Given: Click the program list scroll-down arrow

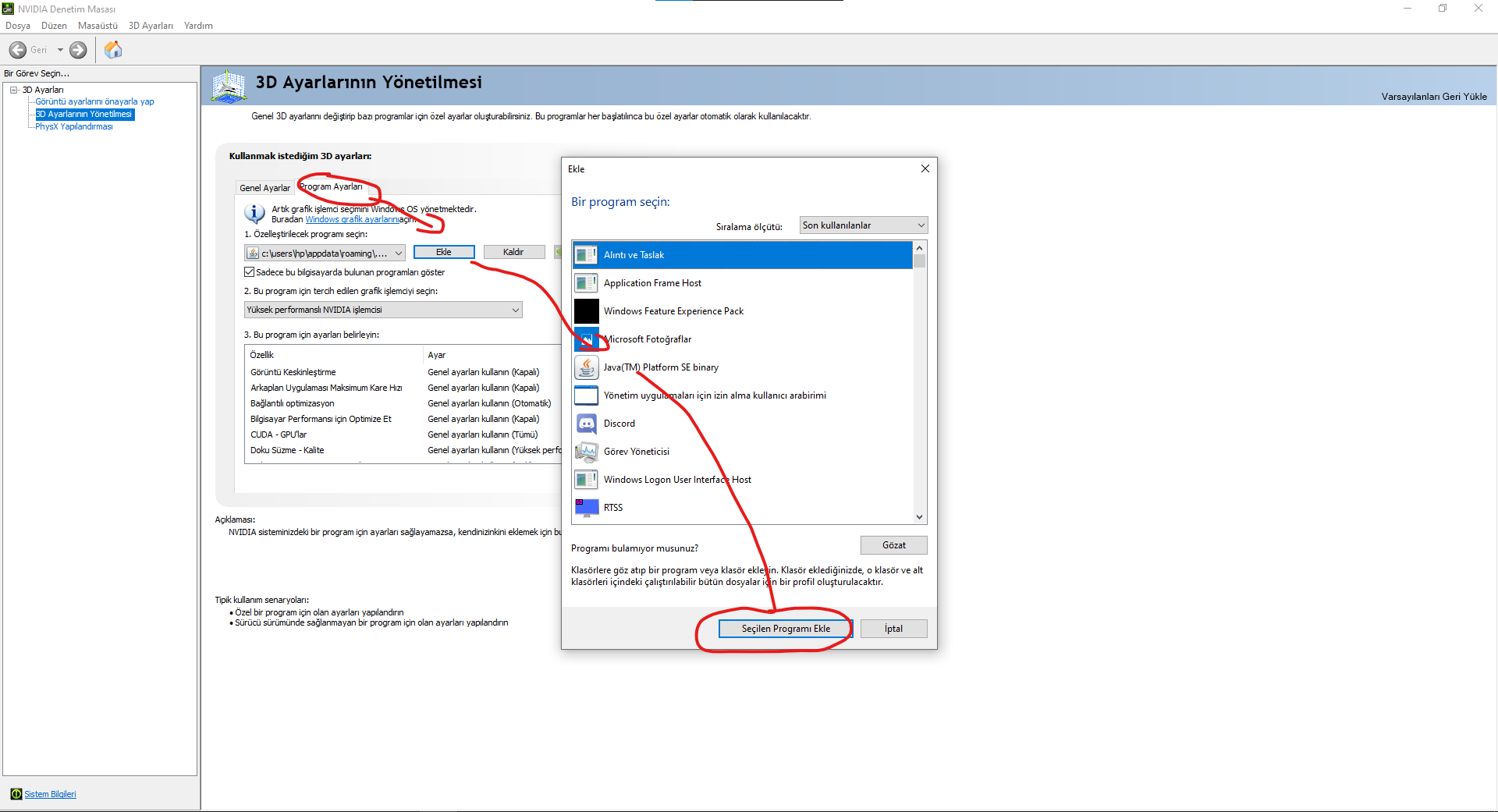Looking at the screenshot, I should click(x=920, y=517).
